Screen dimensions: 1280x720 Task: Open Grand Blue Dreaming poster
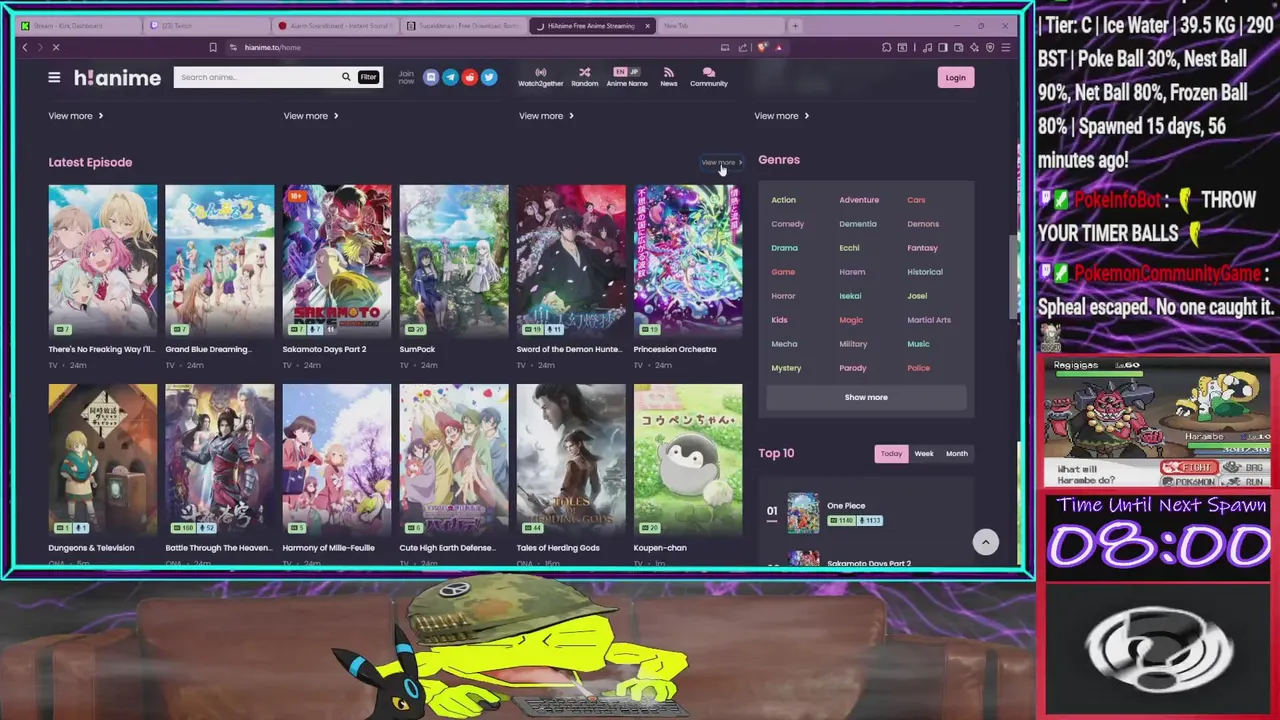coord(219,261)
